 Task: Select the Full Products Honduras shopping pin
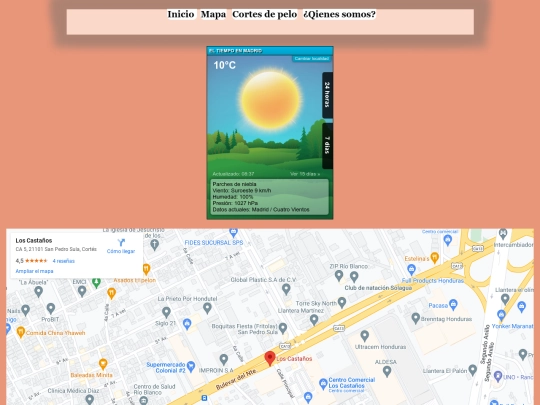click(x=411, y=269)
